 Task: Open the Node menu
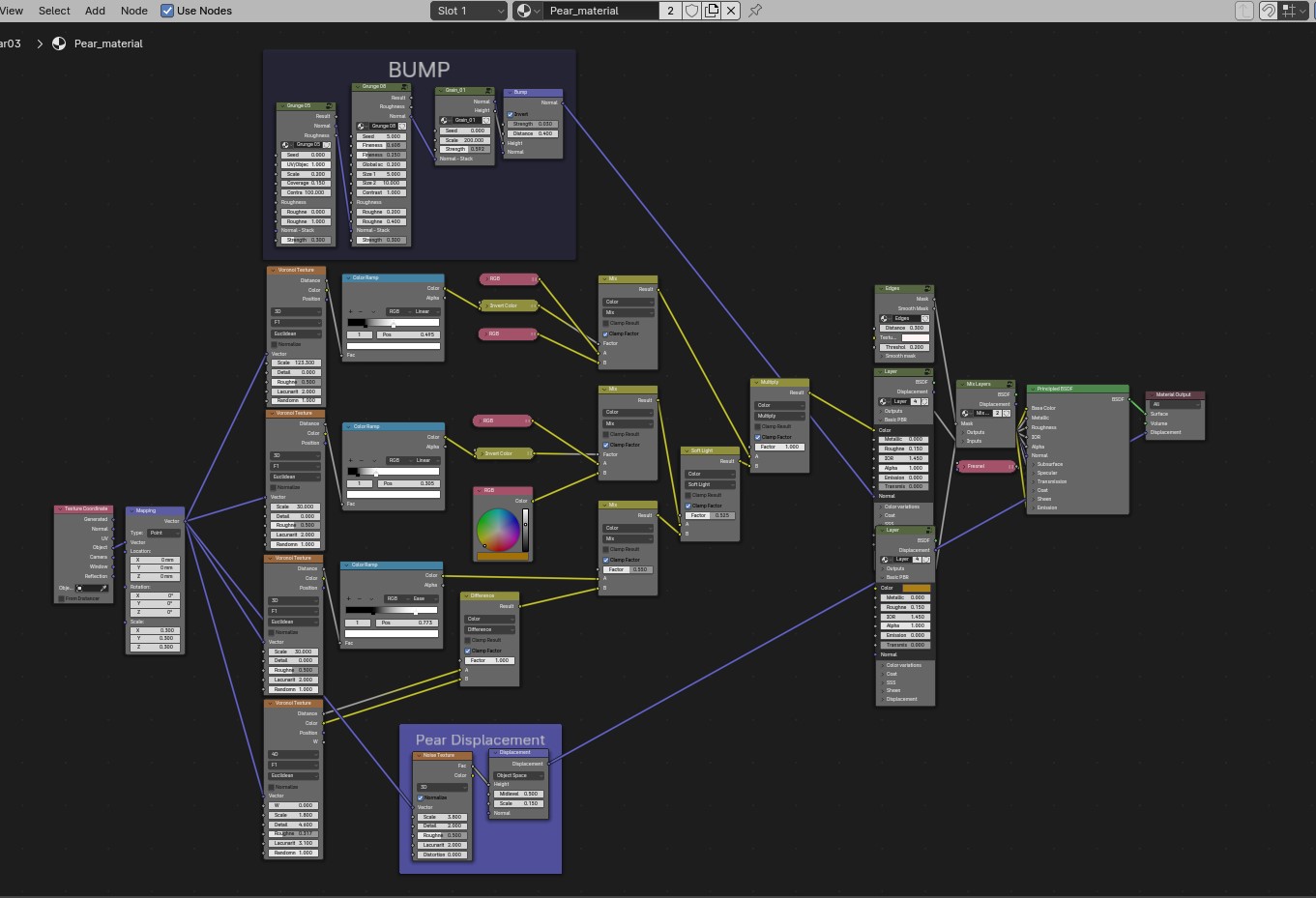[134, 11]
